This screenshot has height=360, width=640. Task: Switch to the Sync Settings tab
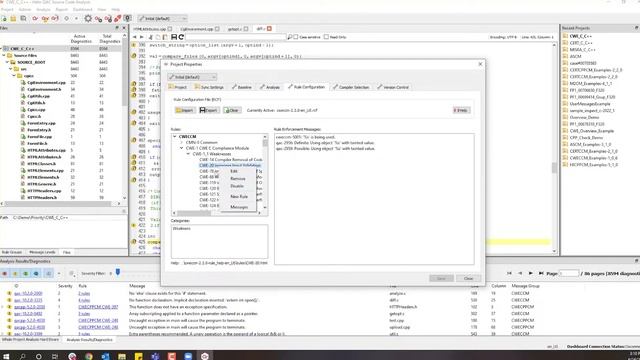pos(209,87)
